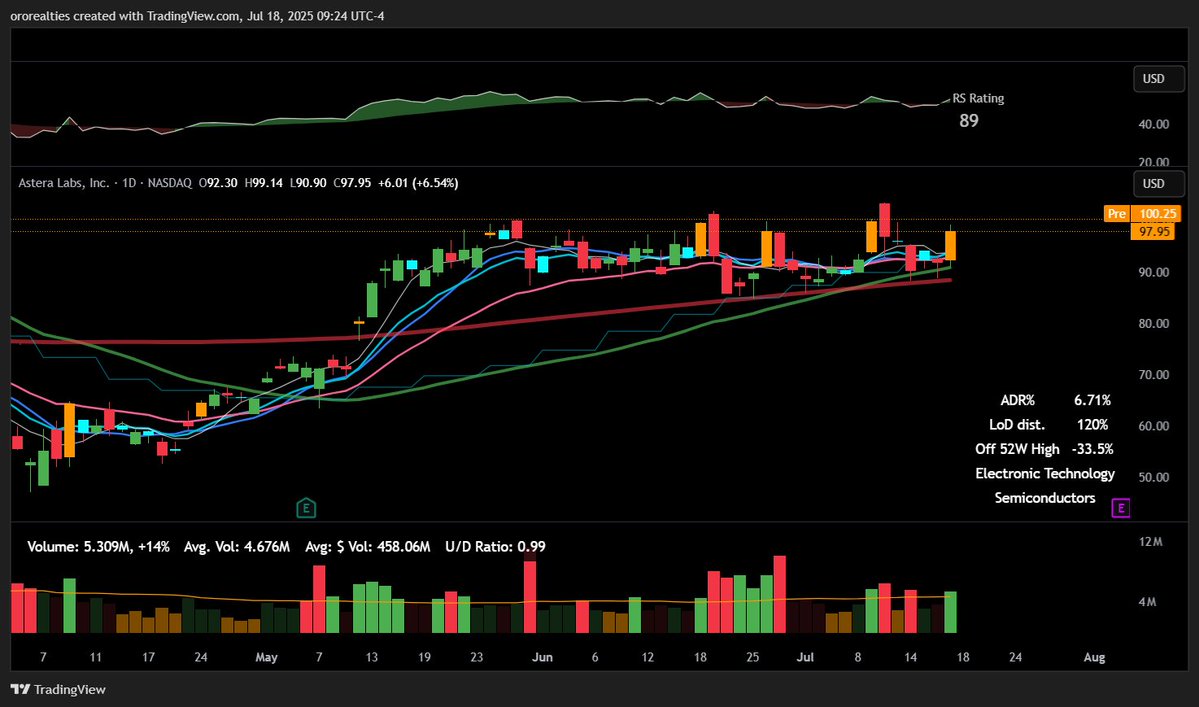
Task: Click the +6.01 (+6.54%) change value
Action: (x=418, y=183)
